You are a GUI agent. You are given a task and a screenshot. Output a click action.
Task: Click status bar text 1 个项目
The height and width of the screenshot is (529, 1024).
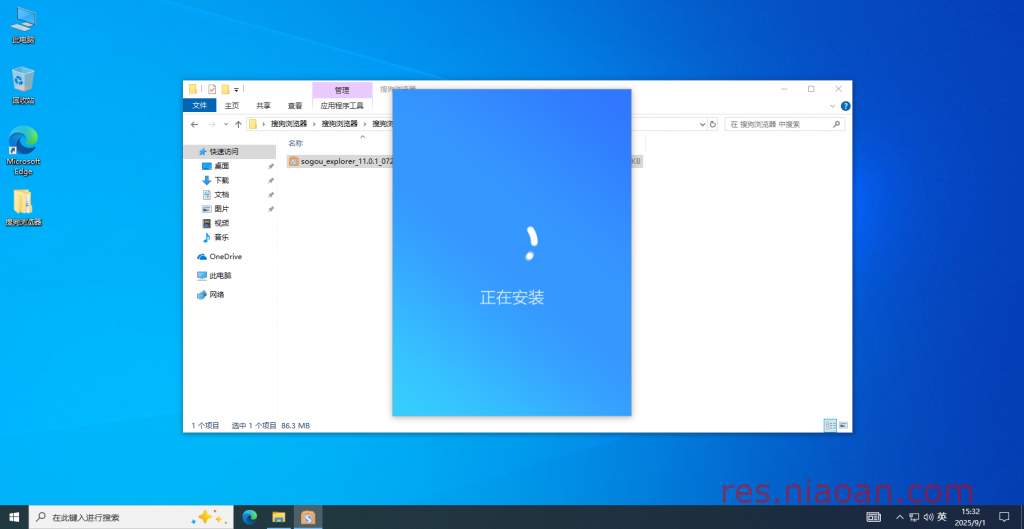pyautogui.click(x=205, y=425)
